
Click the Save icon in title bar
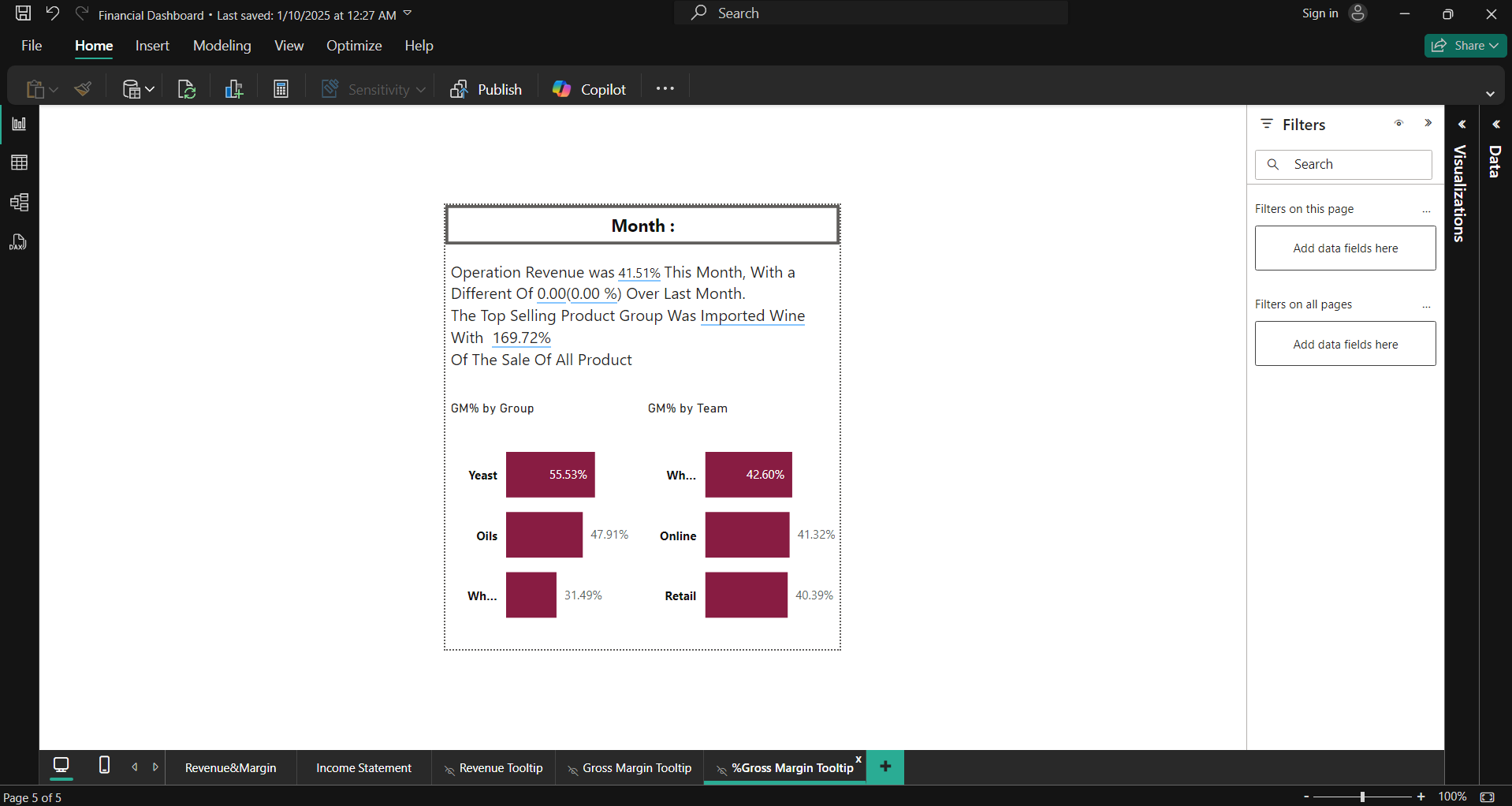point(24,13)
